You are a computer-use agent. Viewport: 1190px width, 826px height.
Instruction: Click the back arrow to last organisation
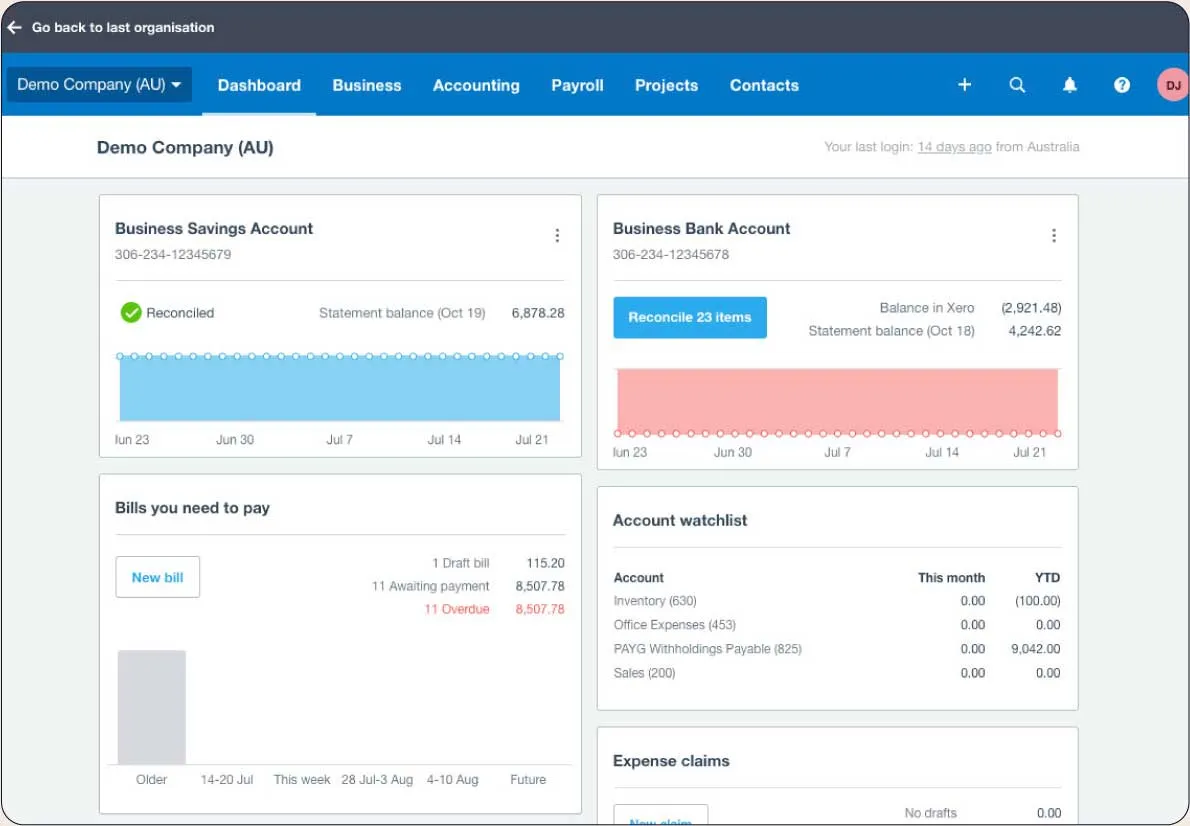pos(14,27)
